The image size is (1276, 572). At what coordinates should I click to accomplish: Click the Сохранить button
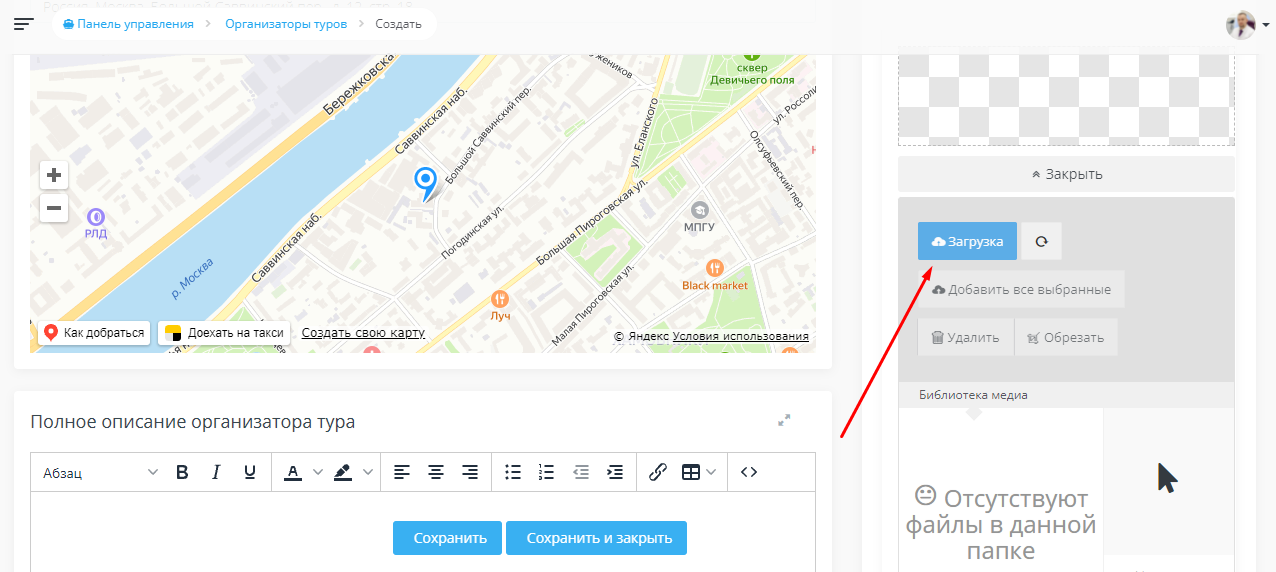[x=449, y=538]
